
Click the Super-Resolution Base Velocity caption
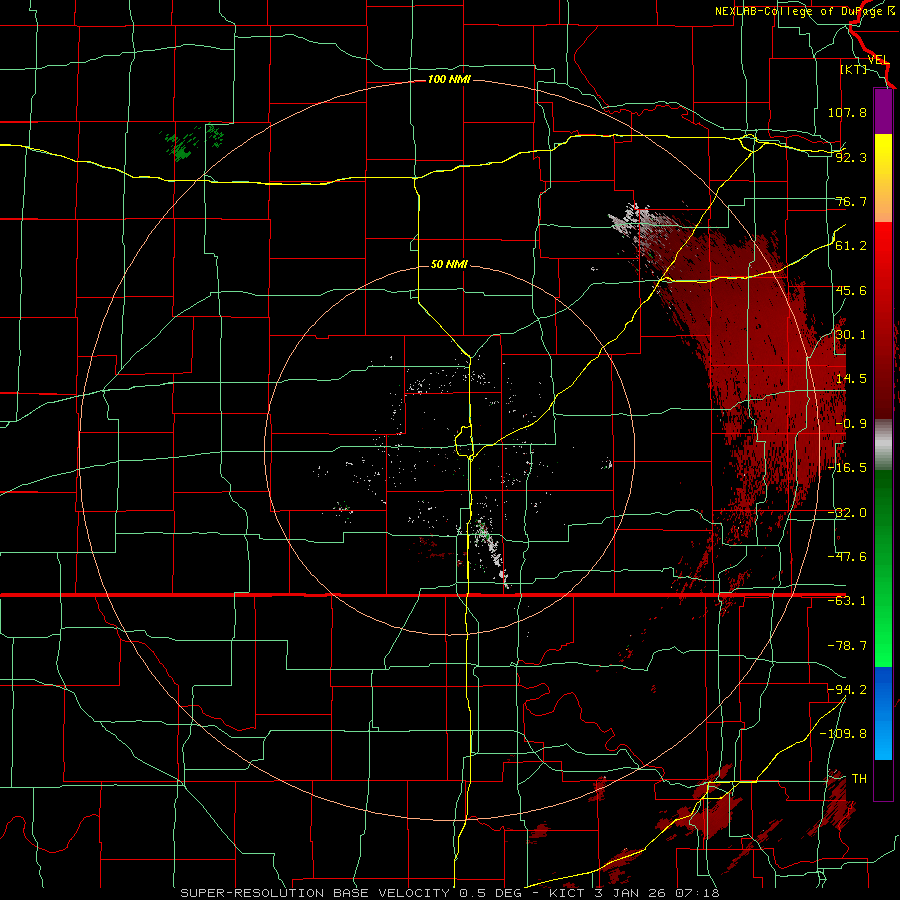click(449, 893)
